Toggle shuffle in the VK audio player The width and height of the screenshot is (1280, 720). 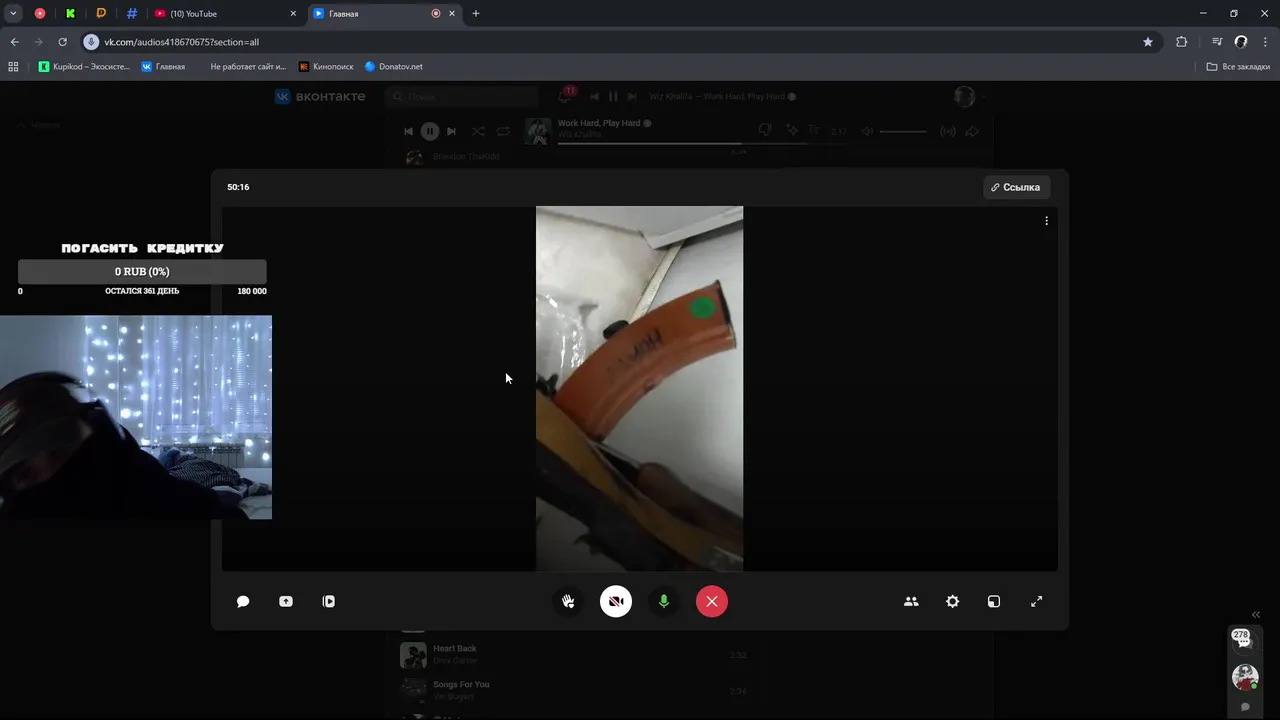[478, 131]
